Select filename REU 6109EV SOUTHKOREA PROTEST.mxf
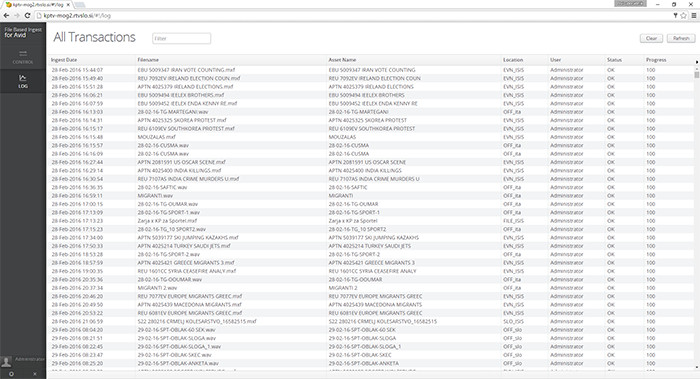This screenshot has width=700, height=379. pyautogui.click(x=186, y=129)
